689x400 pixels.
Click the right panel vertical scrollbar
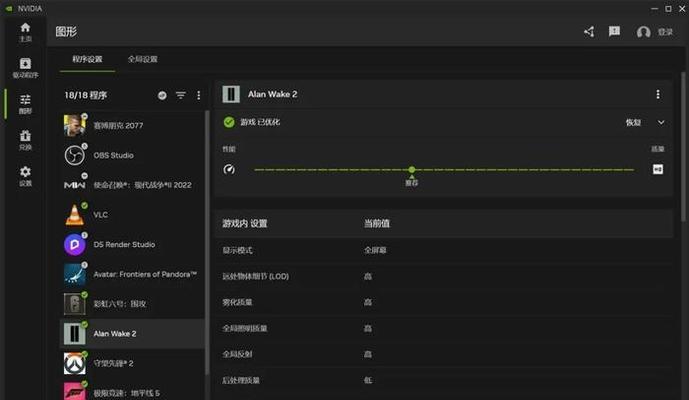[x=683, y=147]
